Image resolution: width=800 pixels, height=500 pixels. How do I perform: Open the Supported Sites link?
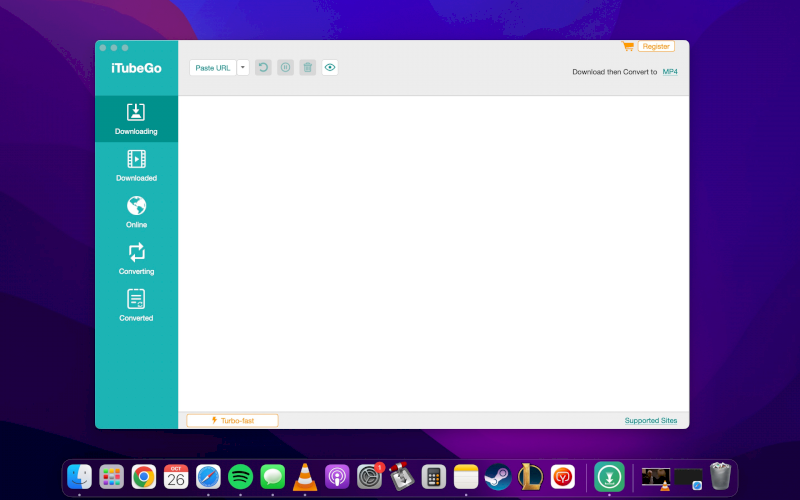[x=650, y=421]
